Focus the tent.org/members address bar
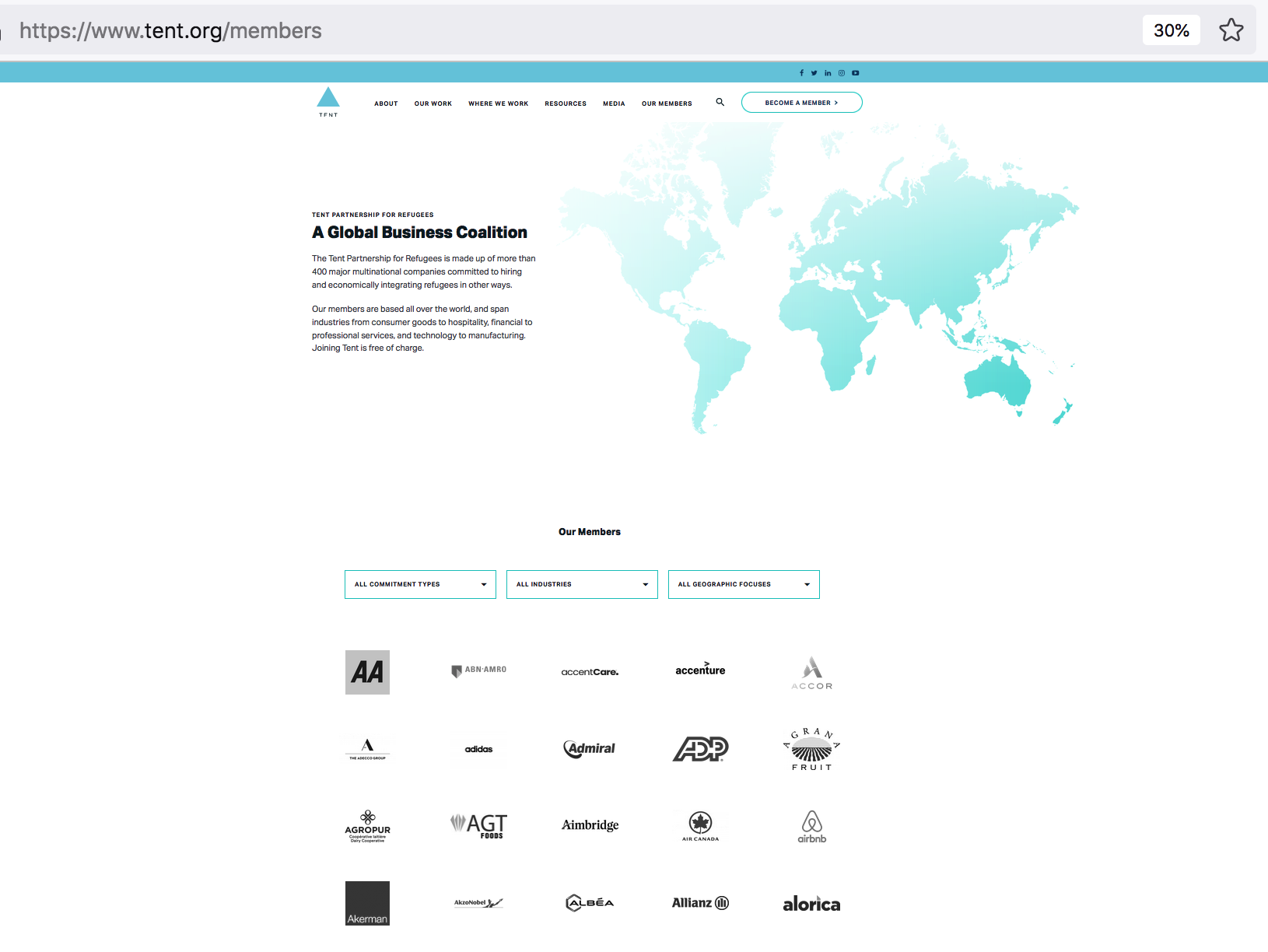Image resolution: width=1268 pixels, height=952 pixels. 170,30
